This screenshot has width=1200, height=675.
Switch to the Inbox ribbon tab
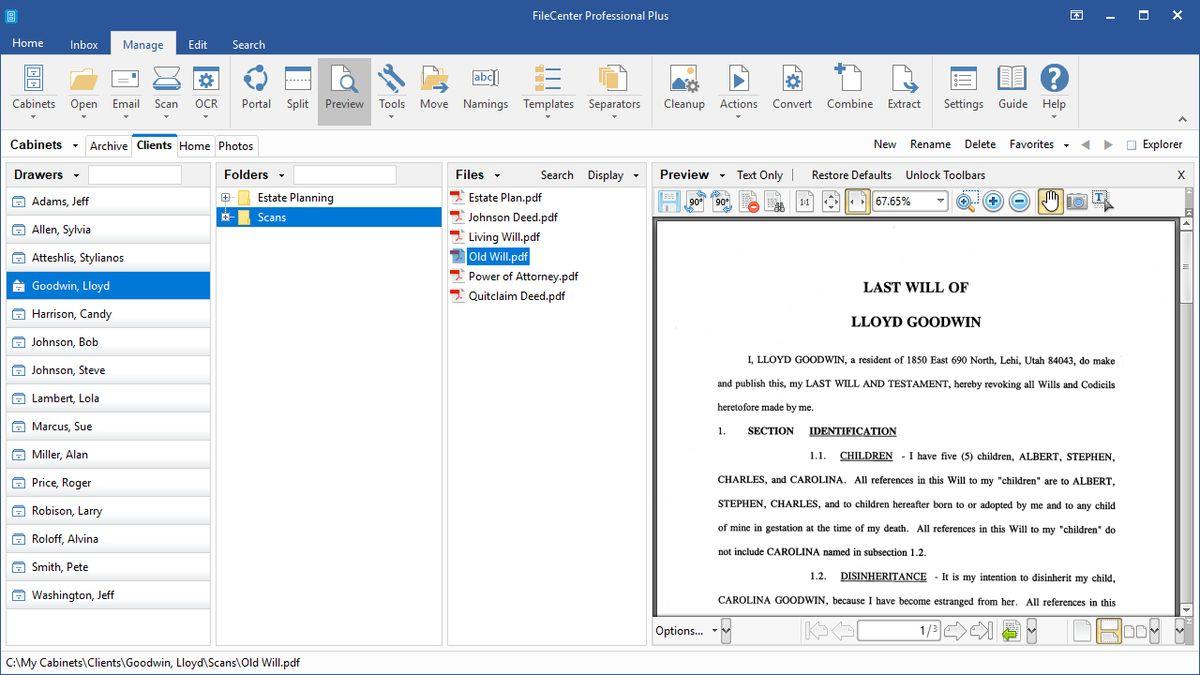pyautogui.click(x=84, y=45)
